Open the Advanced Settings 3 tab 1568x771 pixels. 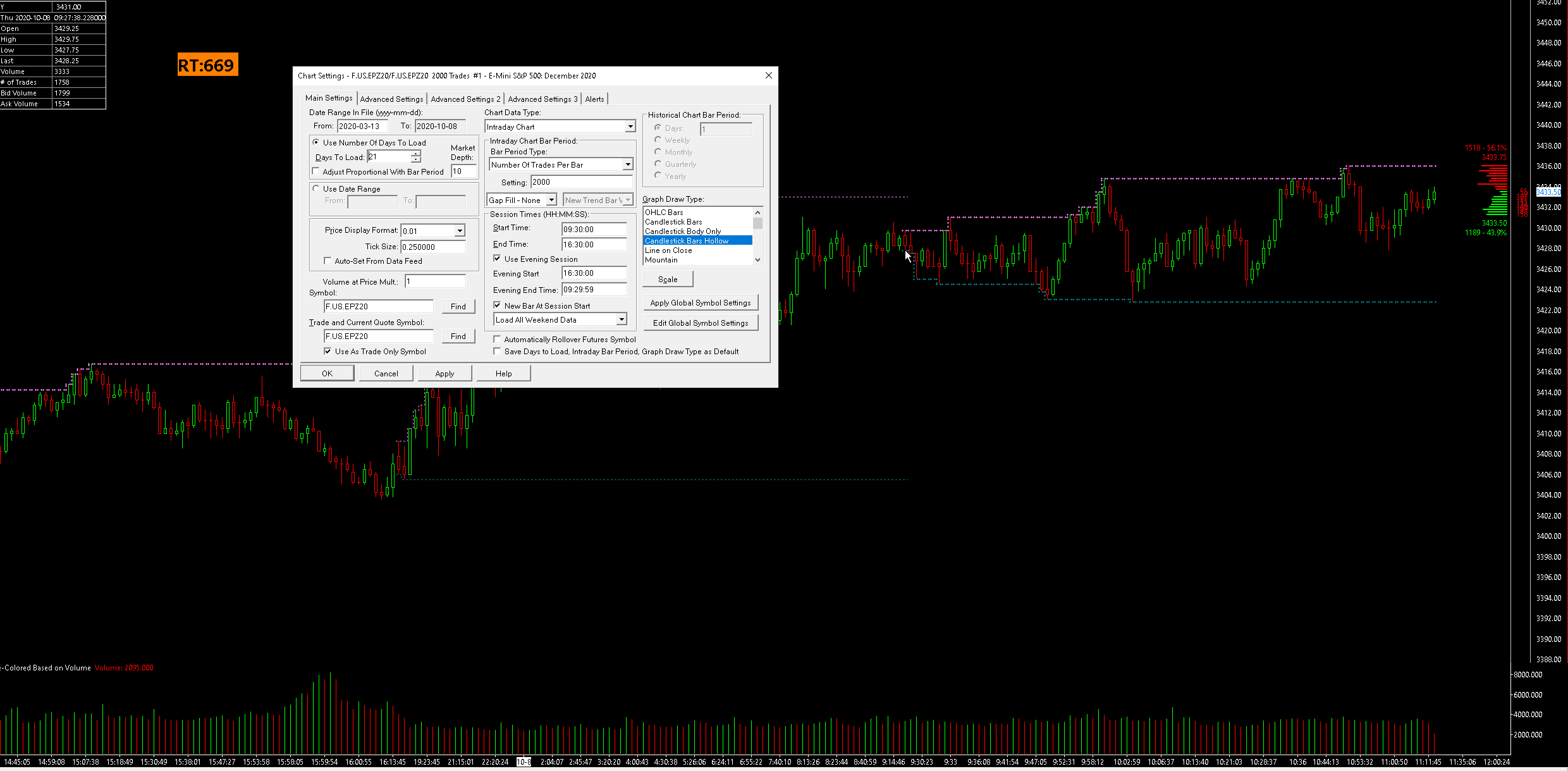click(542, 99)
